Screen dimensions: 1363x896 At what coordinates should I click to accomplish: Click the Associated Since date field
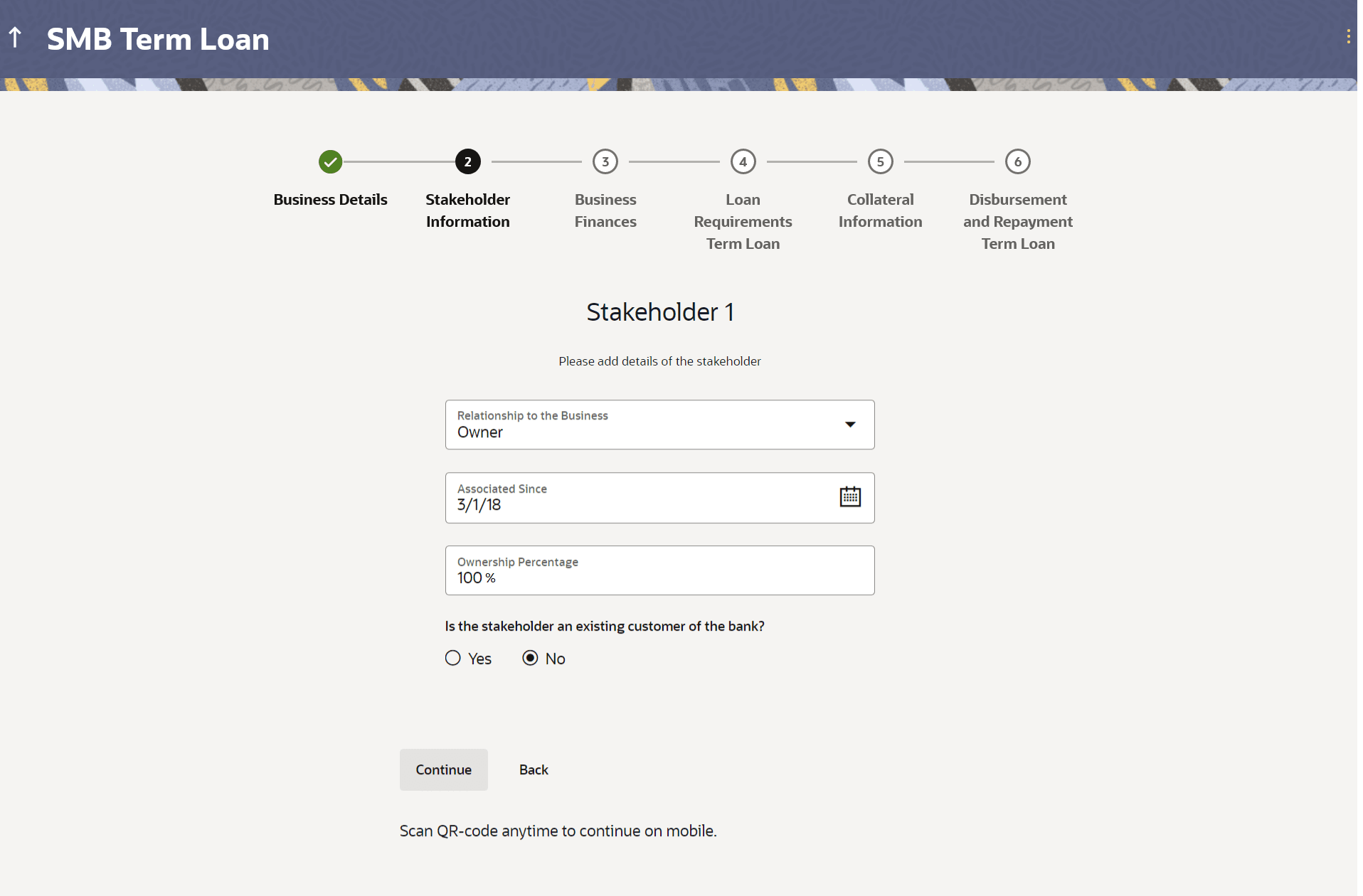(659, 498)
